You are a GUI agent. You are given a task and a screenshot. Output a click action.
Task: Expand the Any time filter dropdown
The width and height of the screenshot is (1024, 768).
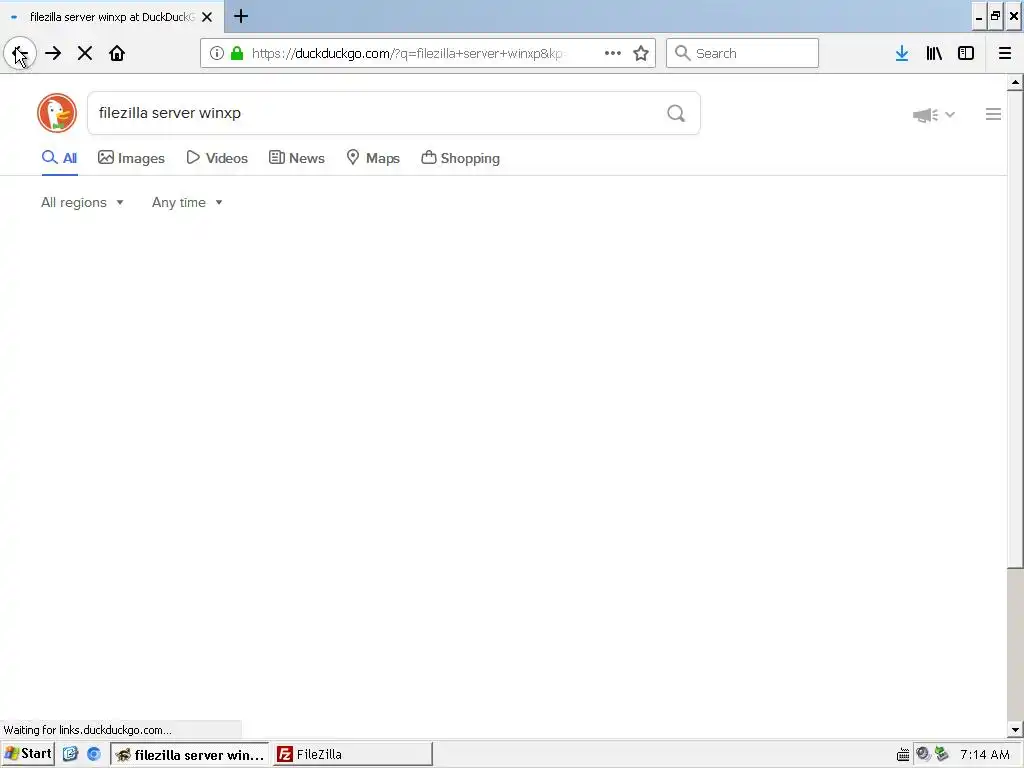187,202
